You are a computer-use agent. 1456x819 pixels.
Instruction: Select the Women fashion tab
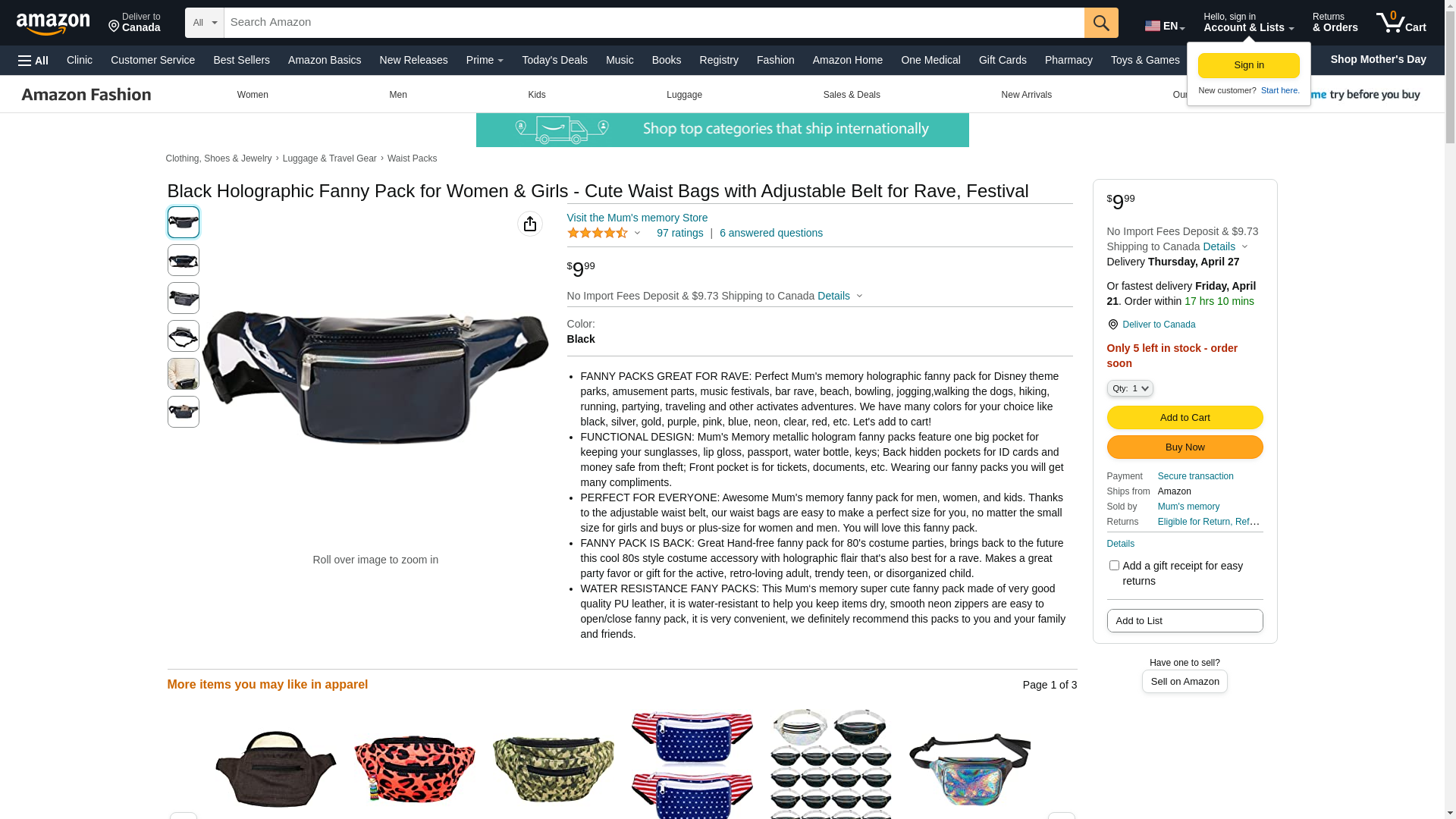pos(253,95)
